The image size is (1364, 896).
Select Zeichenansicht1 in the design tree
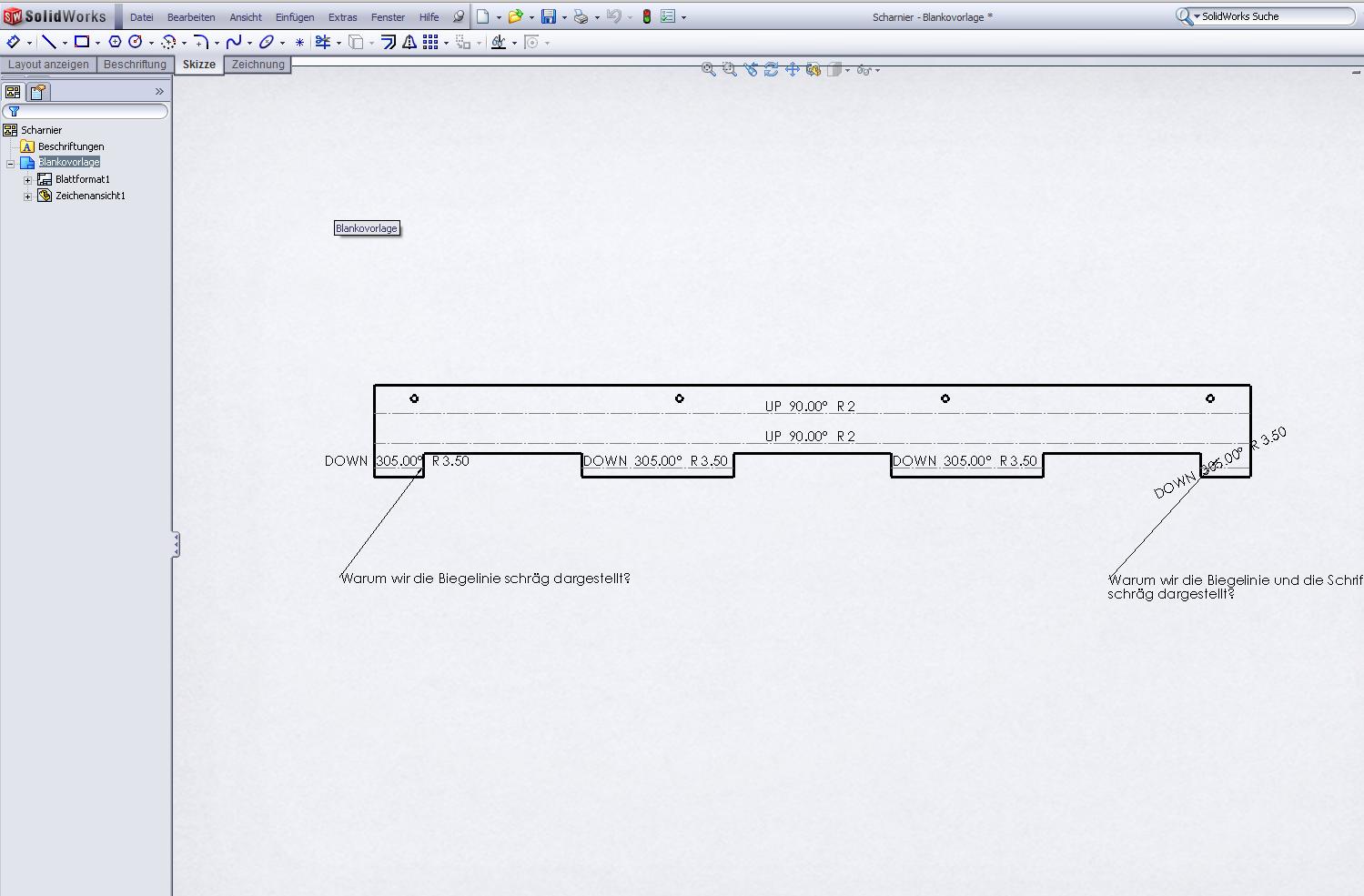coord(90,196)
